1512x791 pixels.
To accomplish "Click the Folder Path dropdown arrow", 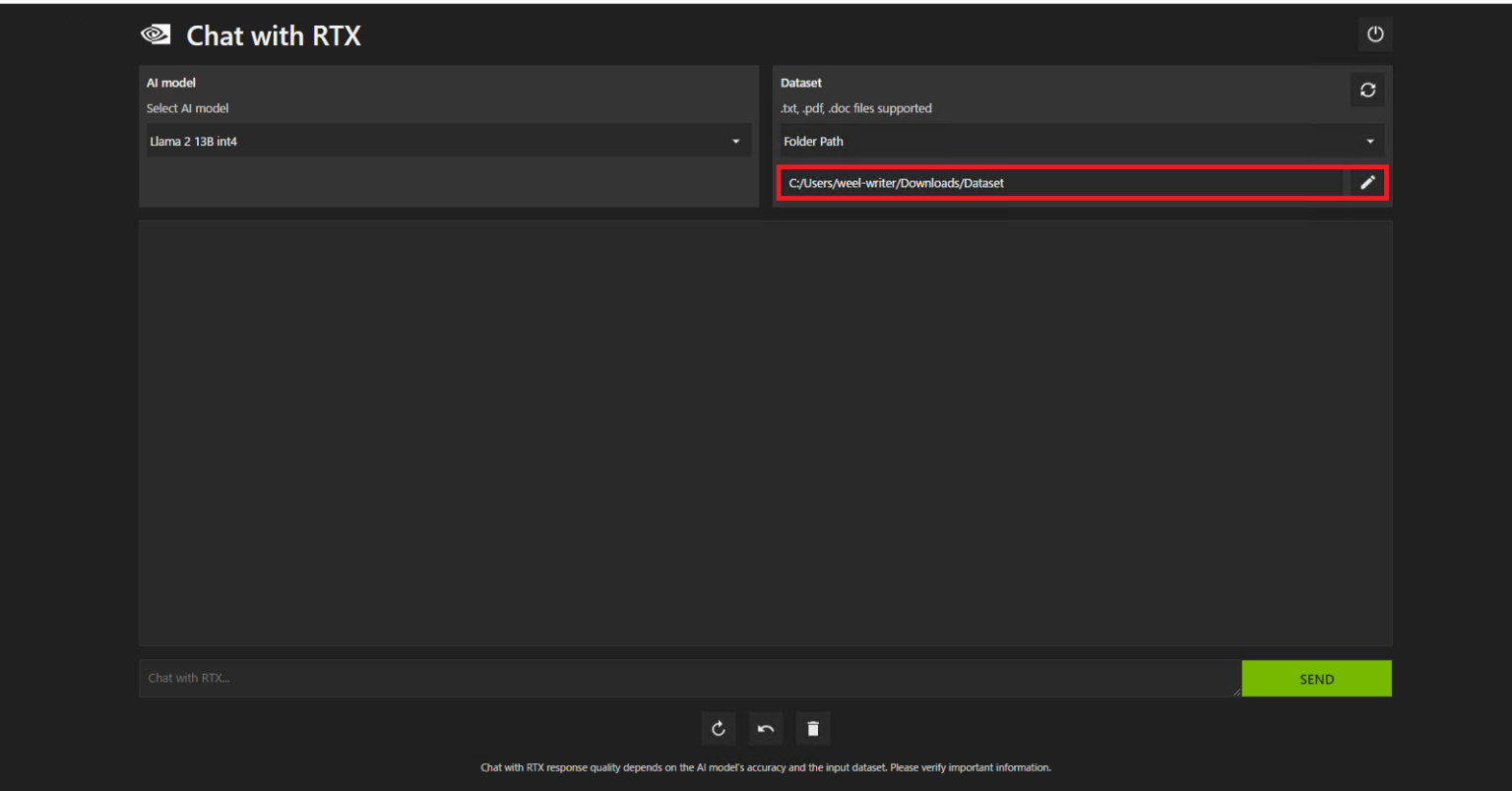I will tap(1369, 141).
